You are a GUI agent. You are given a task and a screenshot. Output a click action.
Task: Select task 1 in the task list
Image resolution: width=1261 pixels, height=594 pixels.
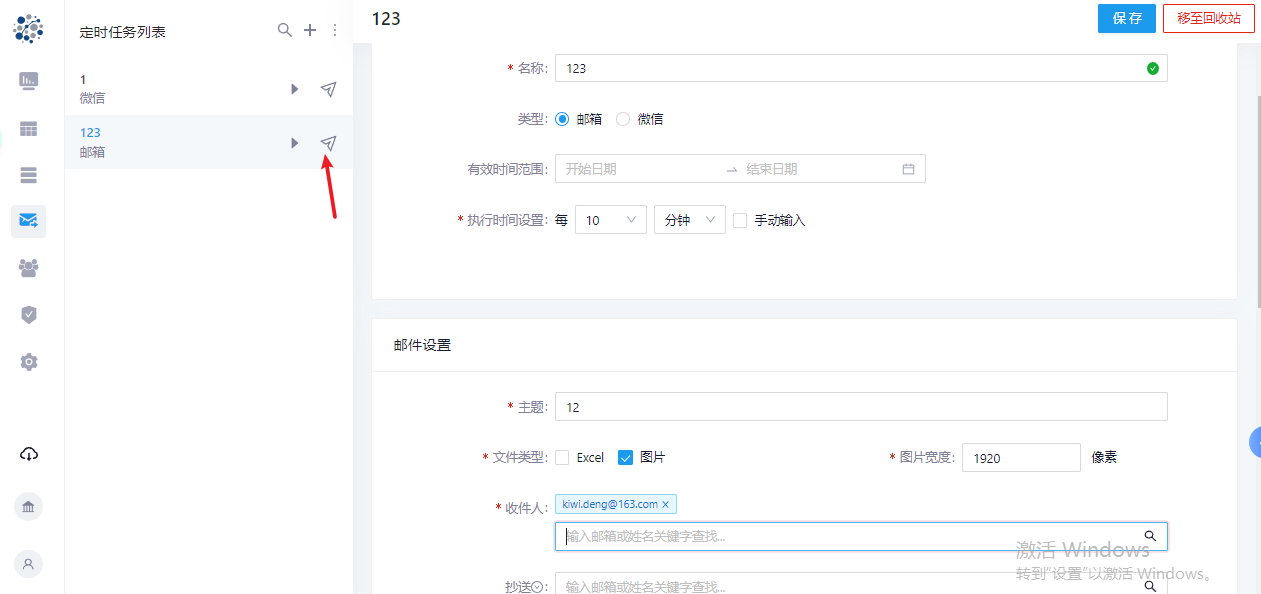point(209,89)
